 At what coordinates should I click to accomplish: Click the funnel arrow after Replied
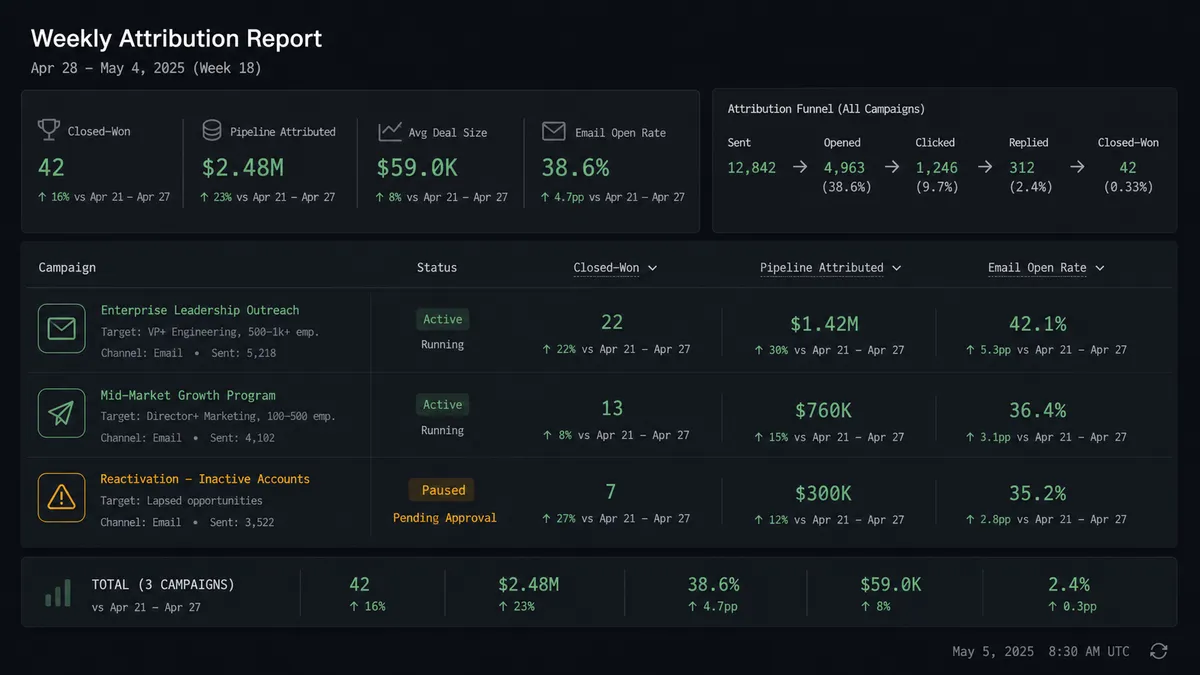click(1077, 167)
